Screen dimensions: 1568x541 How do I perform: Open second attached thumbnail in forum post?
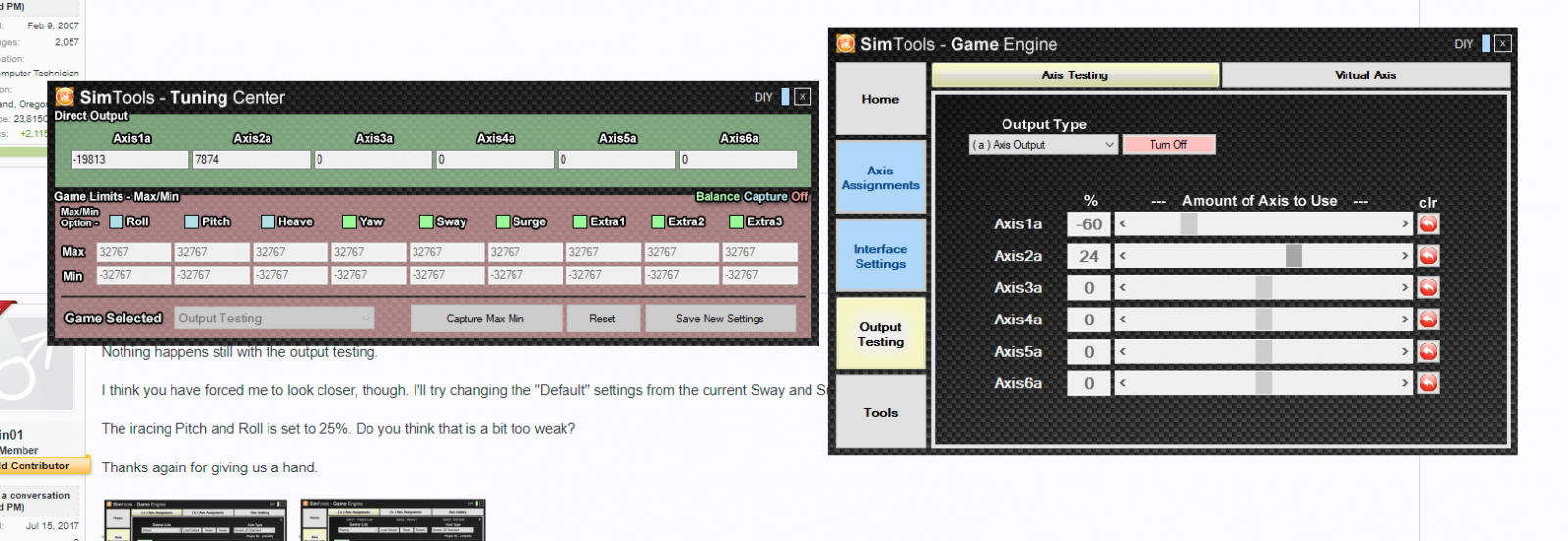click(393, 520)
